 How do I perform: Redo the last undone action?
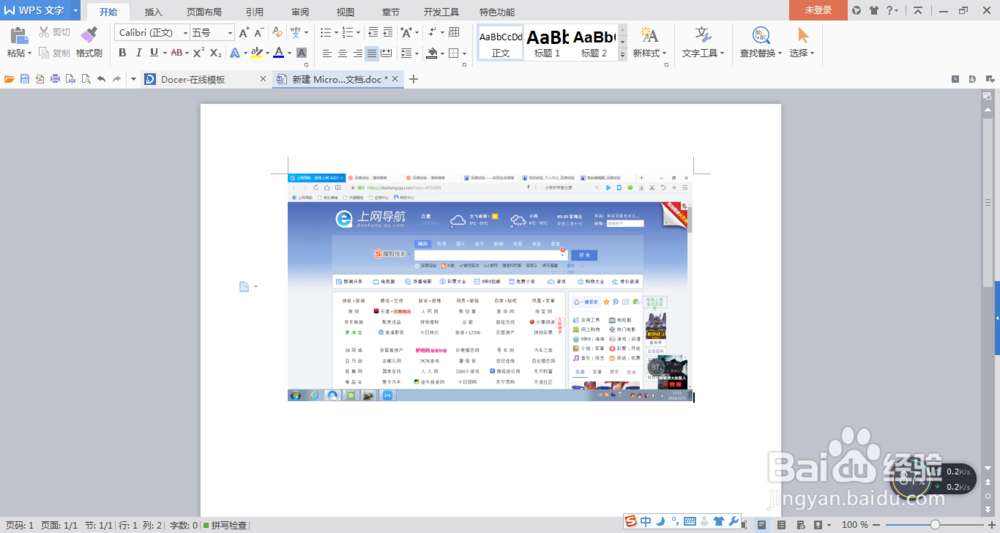pyautogui.click(x=117, y=79)
